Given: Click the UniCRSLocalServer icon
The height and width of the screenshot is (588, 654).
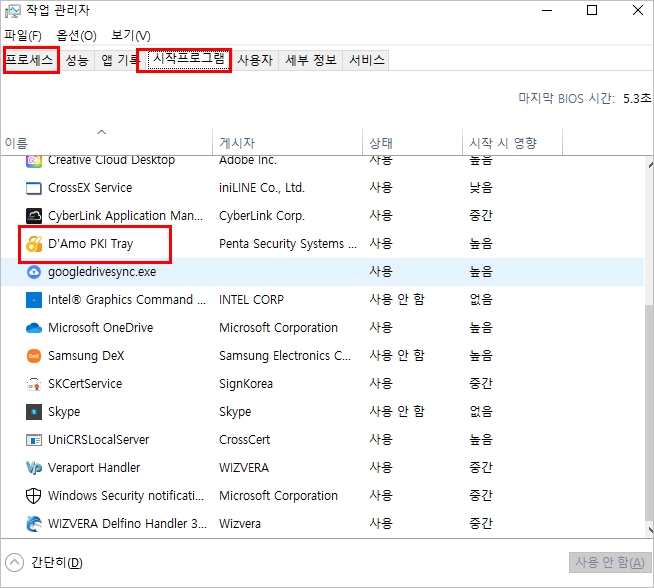Looking at the screenshot, I should (x=33, y=440).
